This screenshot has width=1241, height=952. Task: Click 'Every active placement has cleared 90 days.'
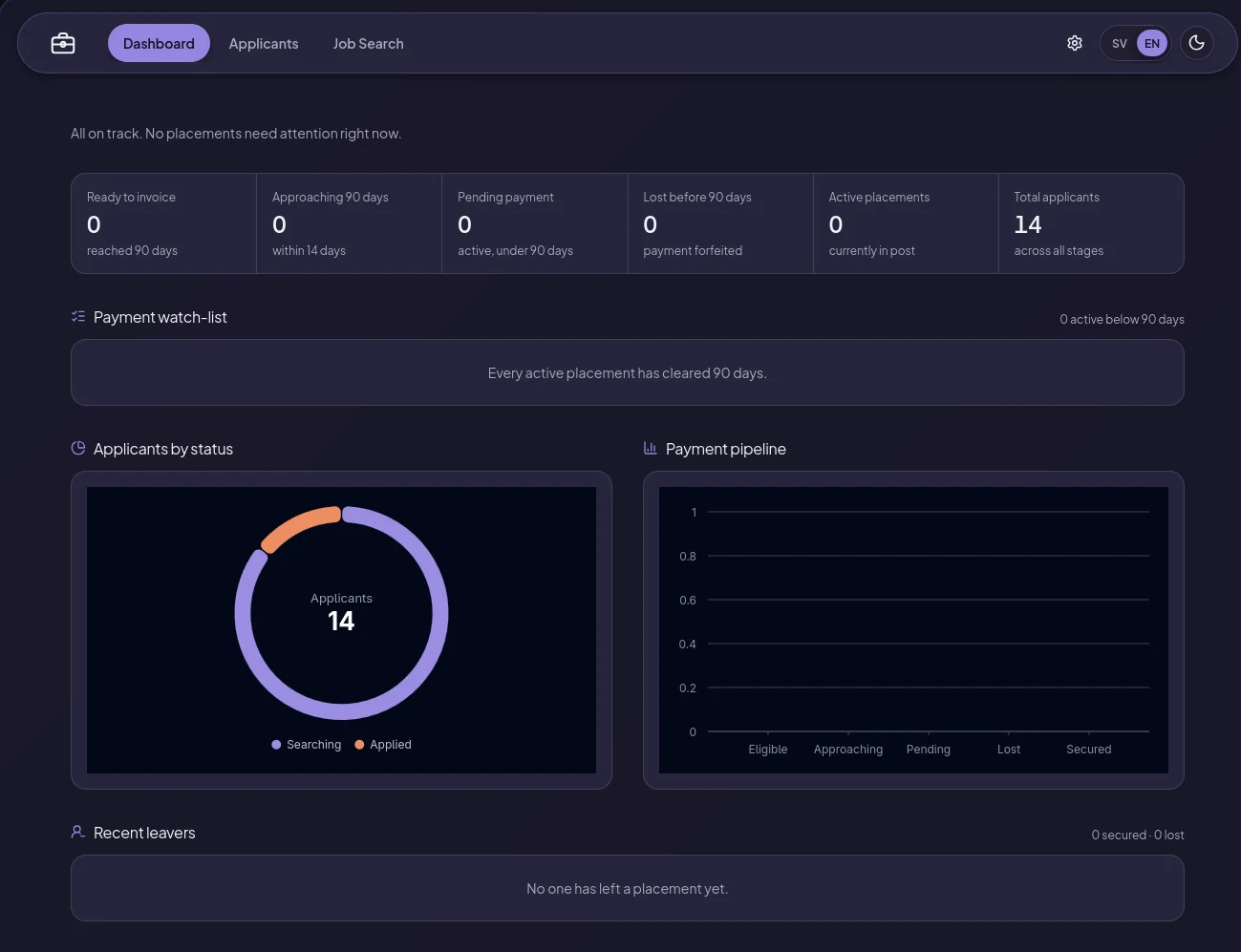tap(628, 373)
